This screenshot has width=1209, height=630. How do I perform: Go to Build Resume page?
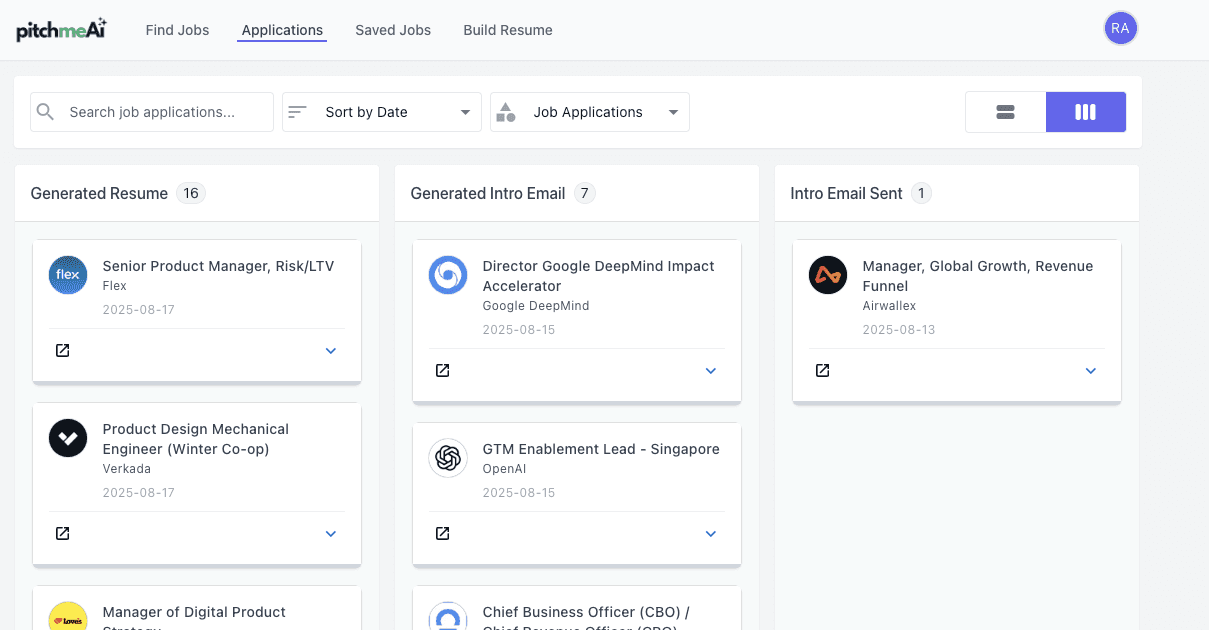pos(507,30)
